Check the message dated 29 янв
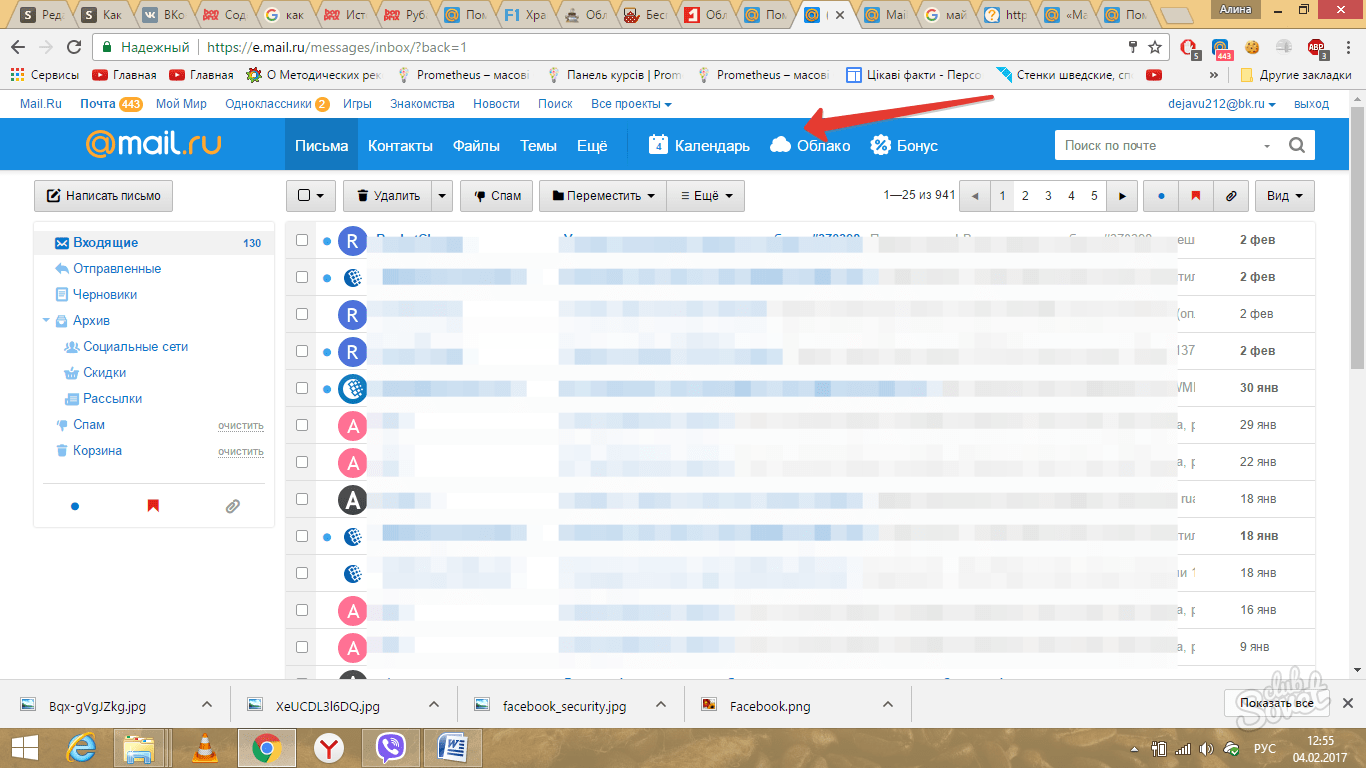This screenshot has height=768, width=1366. pyautogui.click(x=302, y=425)
